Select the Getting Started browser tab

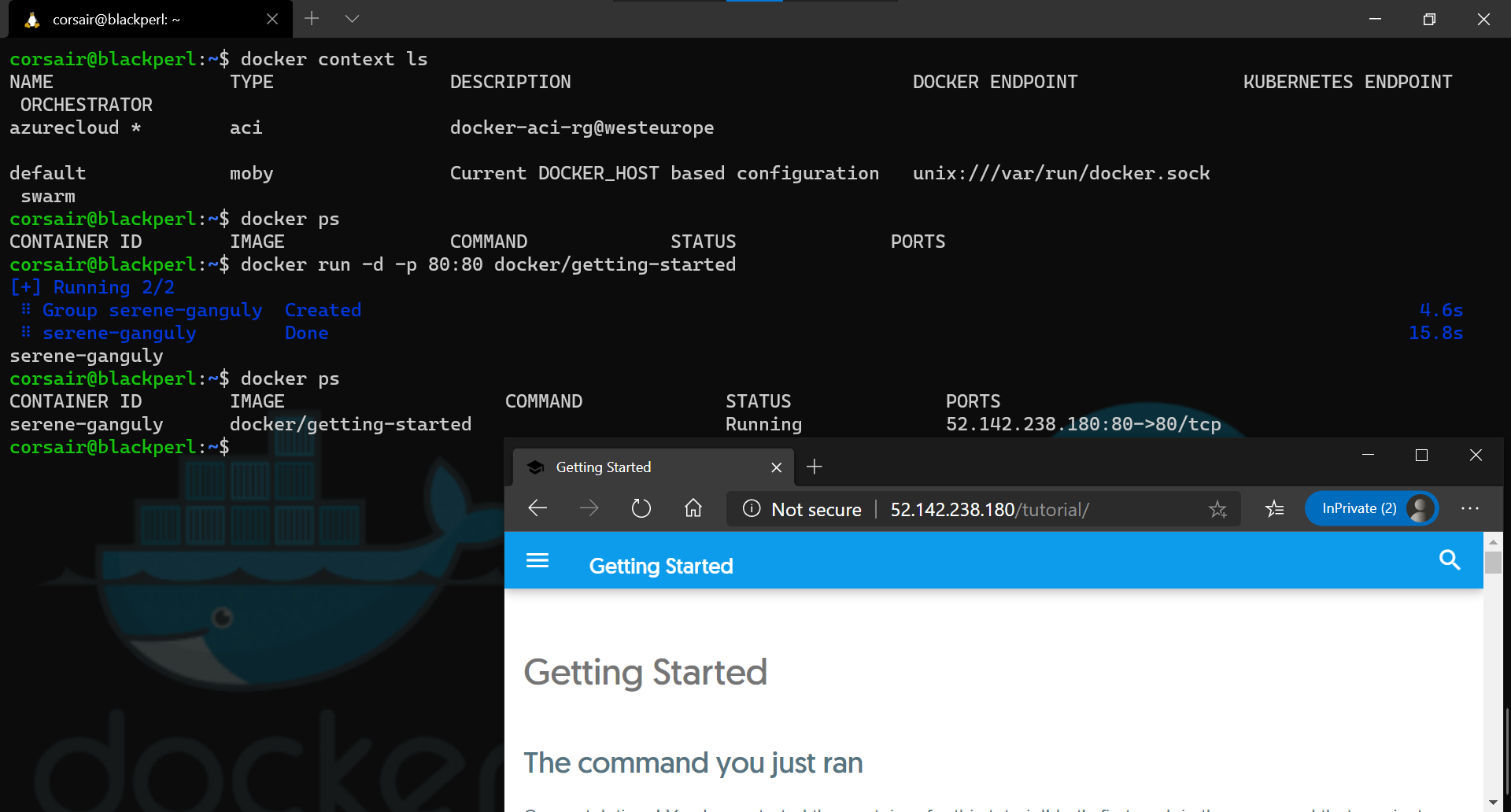(630, 467)
